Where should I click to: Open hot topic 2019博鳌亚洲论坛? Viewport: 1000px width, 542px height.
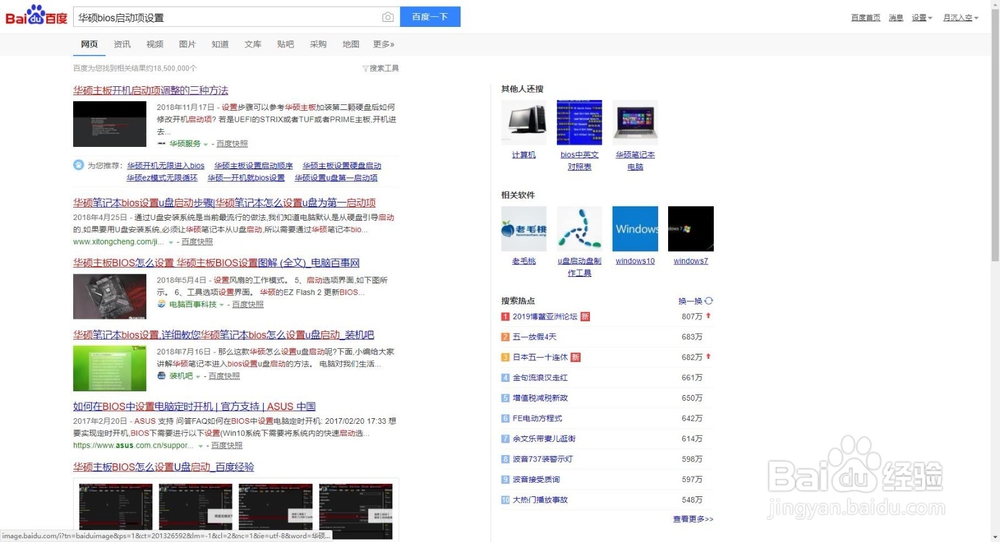pyautogui.click(x=545, y=316)
